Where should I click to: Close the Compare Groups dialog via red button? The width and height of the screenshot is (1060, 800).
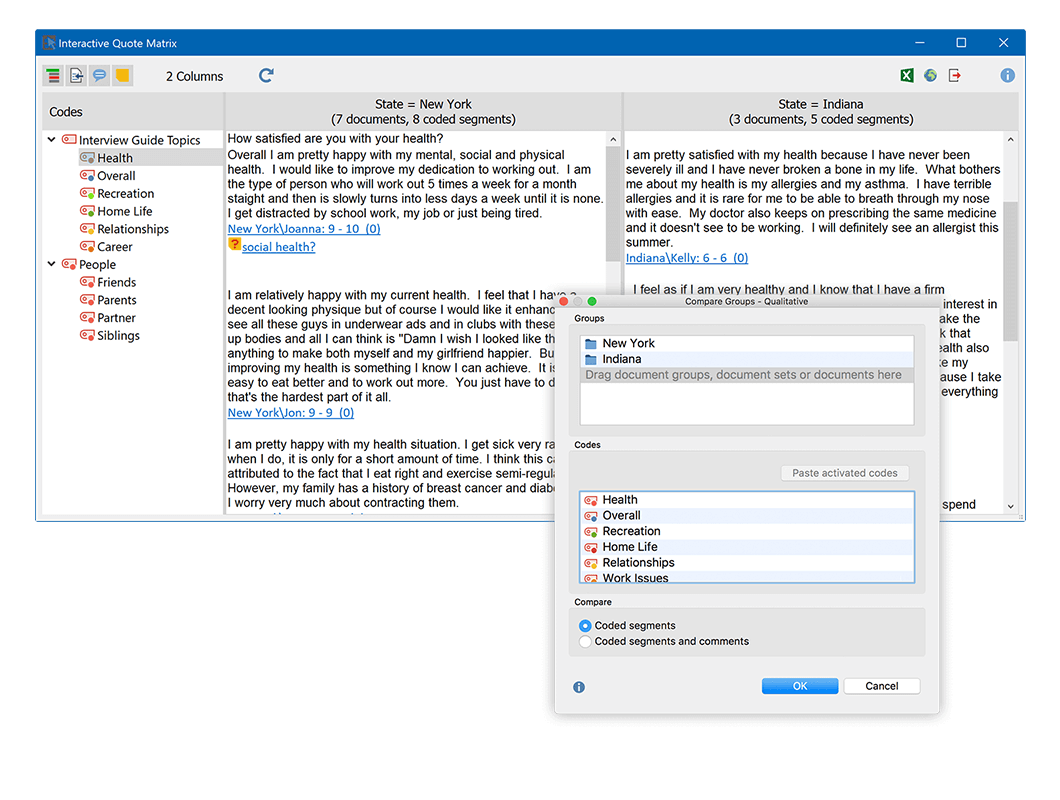564,302
